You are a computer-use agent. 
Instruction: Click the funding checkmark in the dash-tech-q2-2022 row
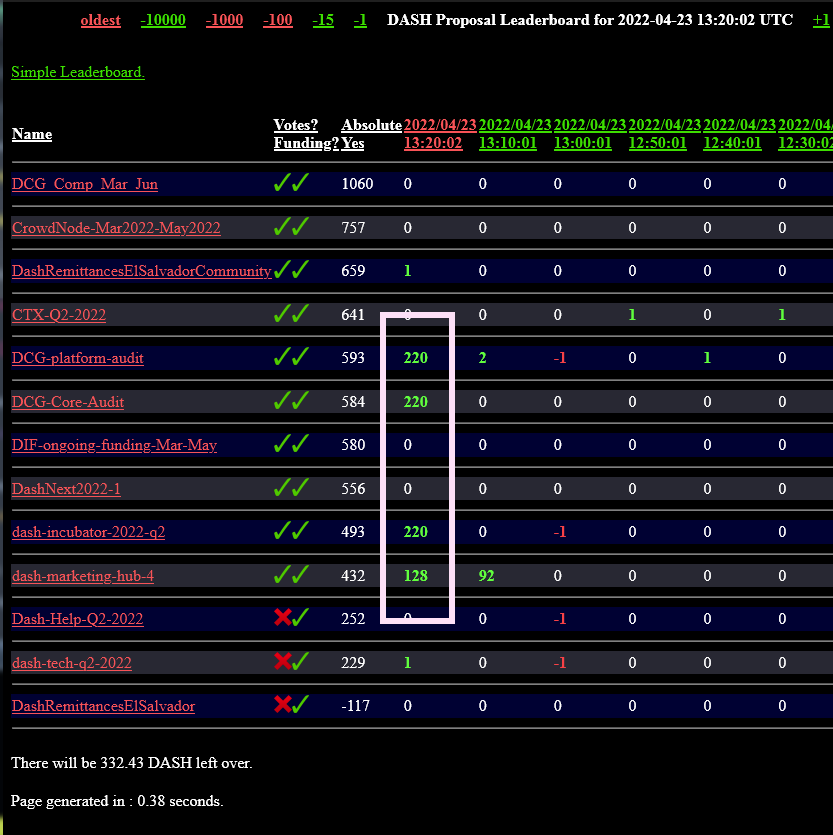[x=300, y=661]
